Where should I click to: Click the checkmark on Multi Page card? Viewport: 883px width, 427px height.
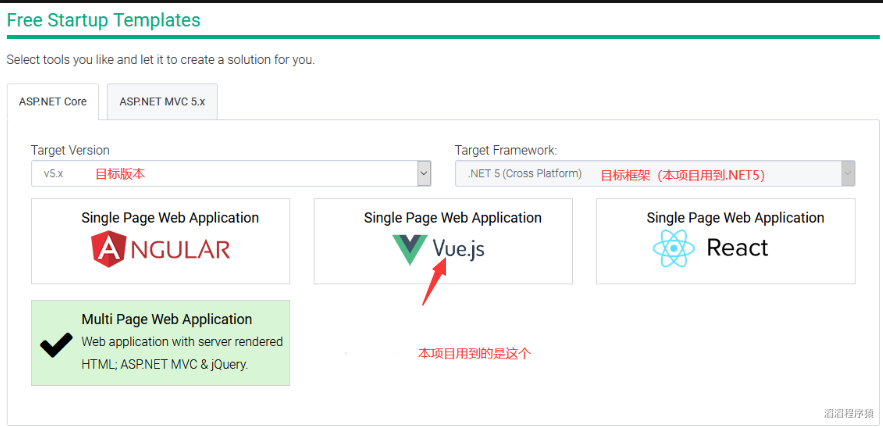(56, 345)
